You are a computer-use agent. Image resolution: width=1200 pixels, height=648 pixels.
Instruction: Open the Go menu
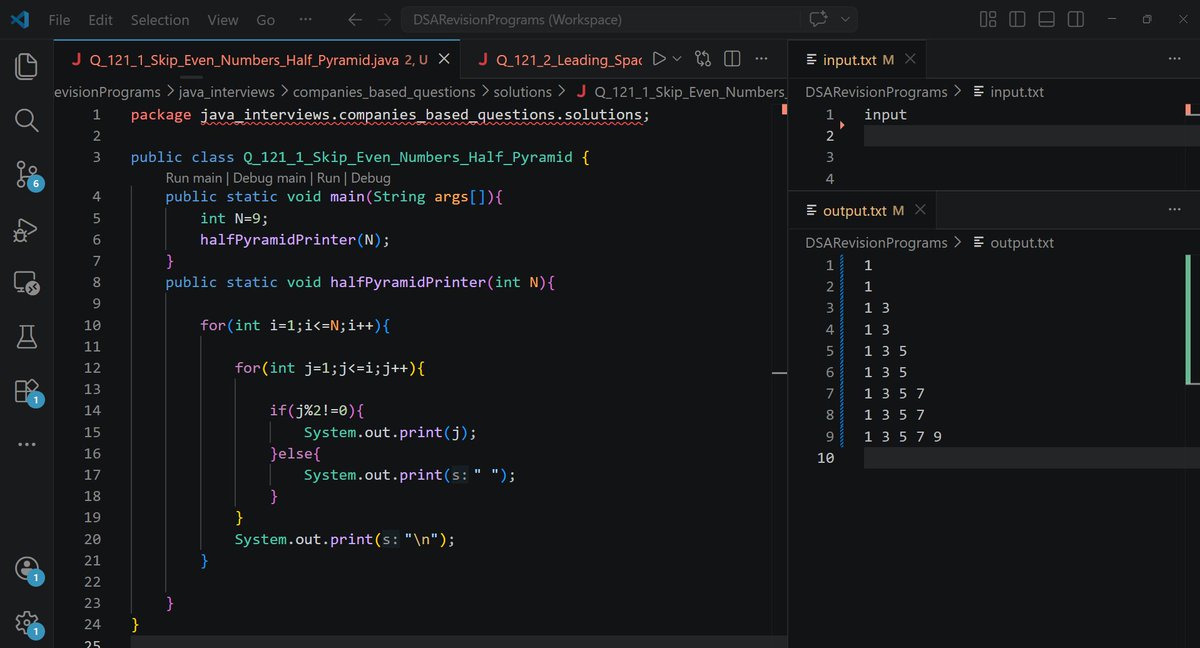tap(265, 19)
